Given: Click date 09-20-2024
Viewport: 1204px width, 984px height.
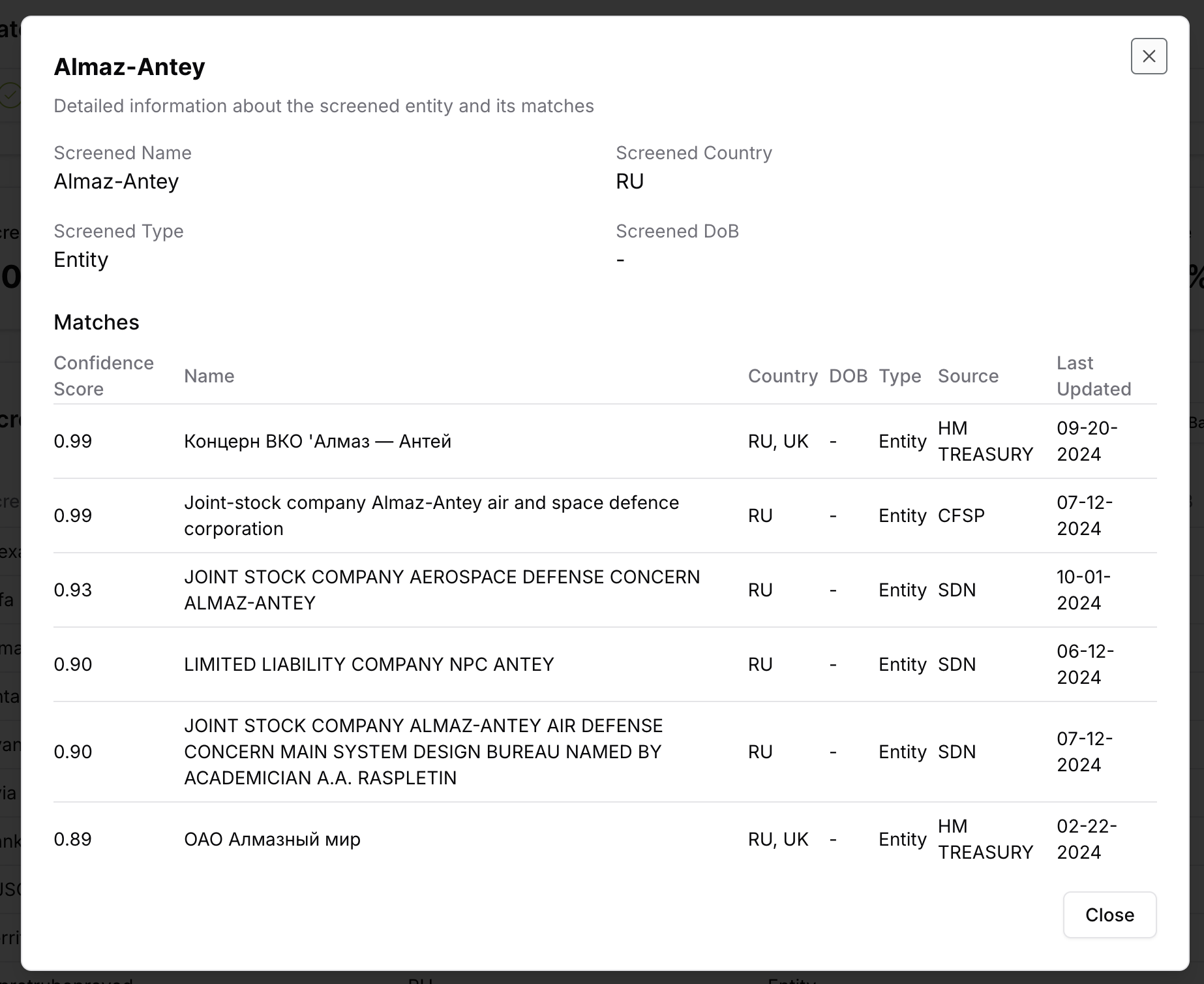Looking at the screenshot, I should [x=1087, y=441].
